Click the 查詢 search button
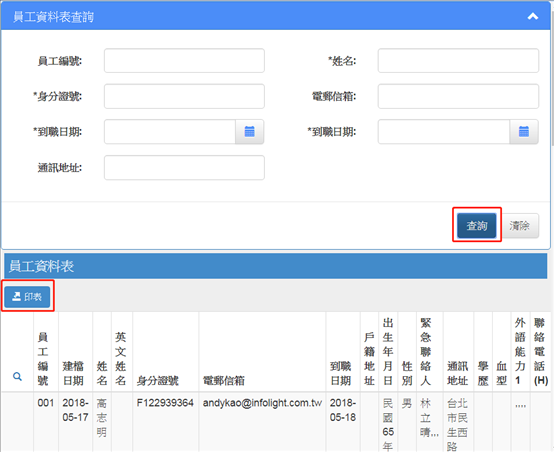This screenshot has height=452, width=554. tap(477, 225)
